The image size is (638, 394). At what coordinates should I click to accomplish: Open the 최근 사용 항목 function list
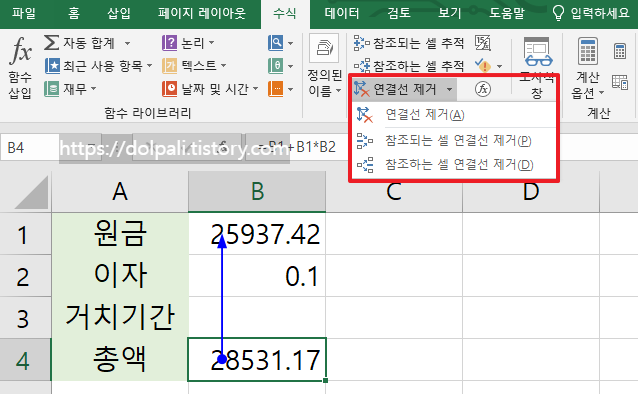98,66
